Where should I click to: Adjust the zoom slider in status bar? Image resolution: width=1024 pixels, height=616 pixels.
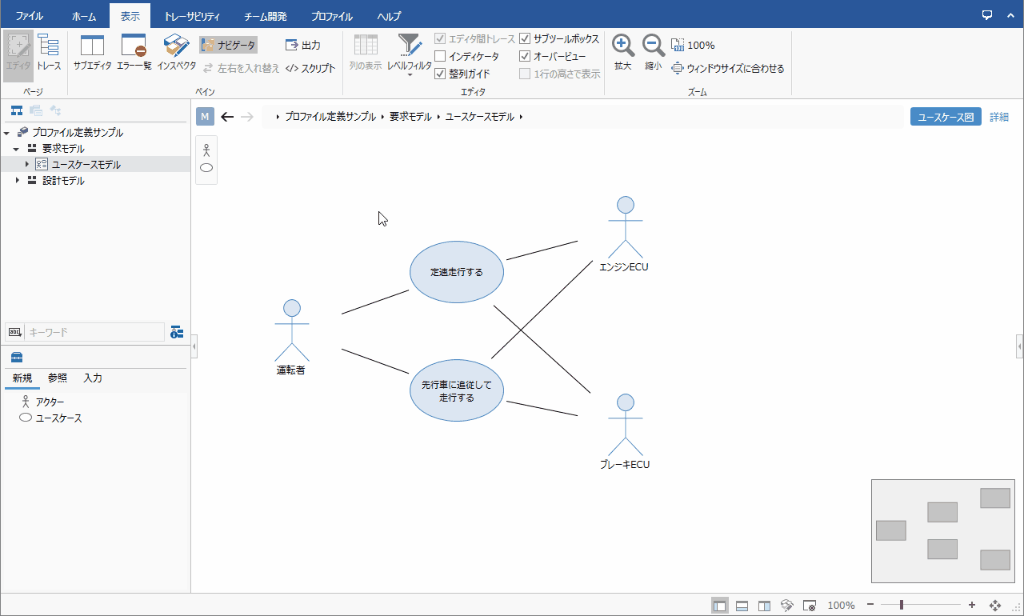902,605
